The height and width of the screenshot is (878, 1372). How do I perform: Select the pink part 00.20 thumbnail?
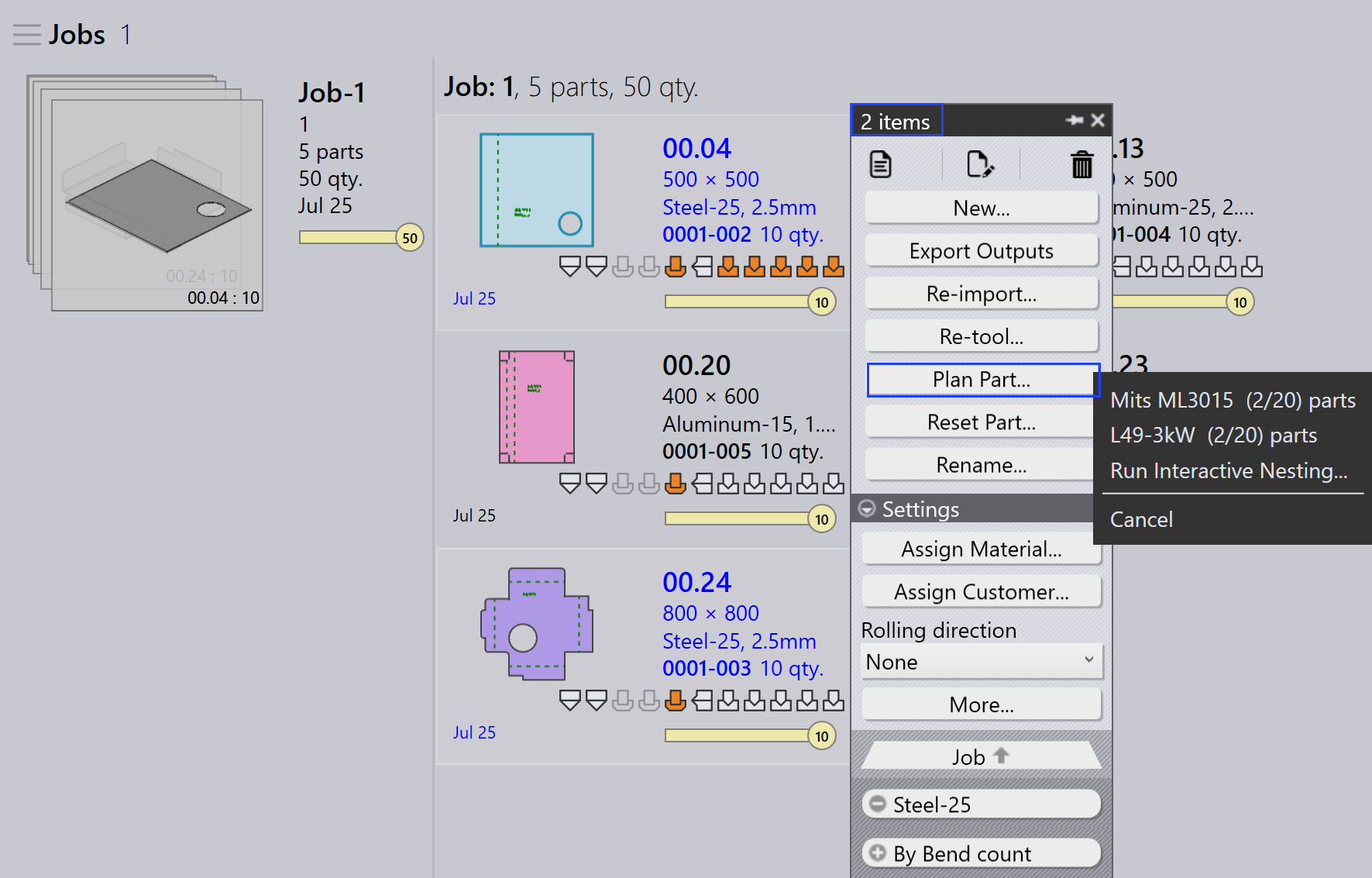point(537,407)
